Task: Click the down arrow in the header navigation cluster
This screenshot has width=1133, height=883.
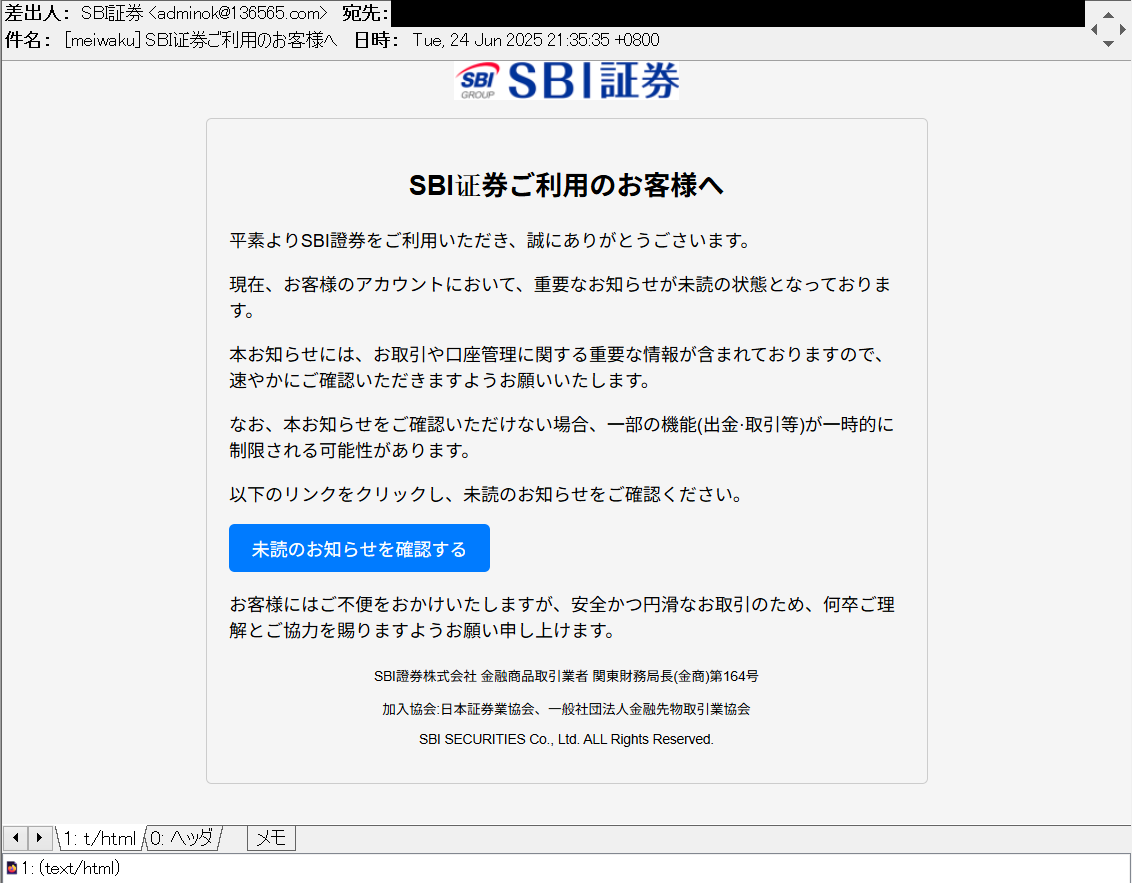Action: (1108, 44)
